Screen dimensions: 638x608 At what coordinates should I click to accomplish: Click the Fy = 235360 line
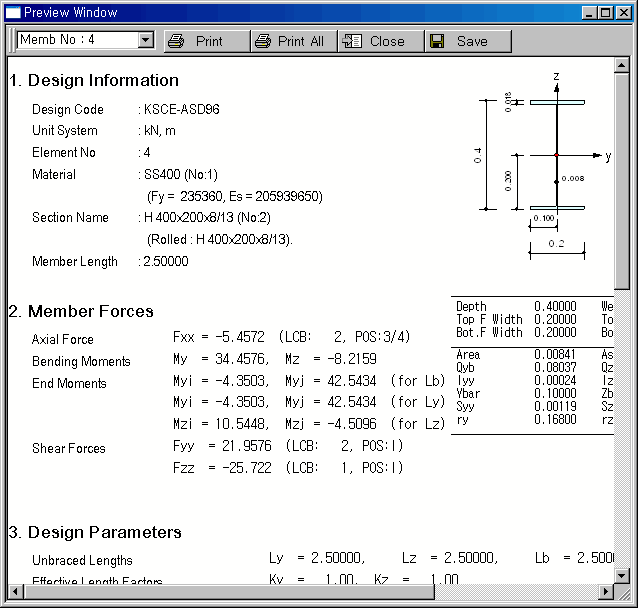click(235, 197)
